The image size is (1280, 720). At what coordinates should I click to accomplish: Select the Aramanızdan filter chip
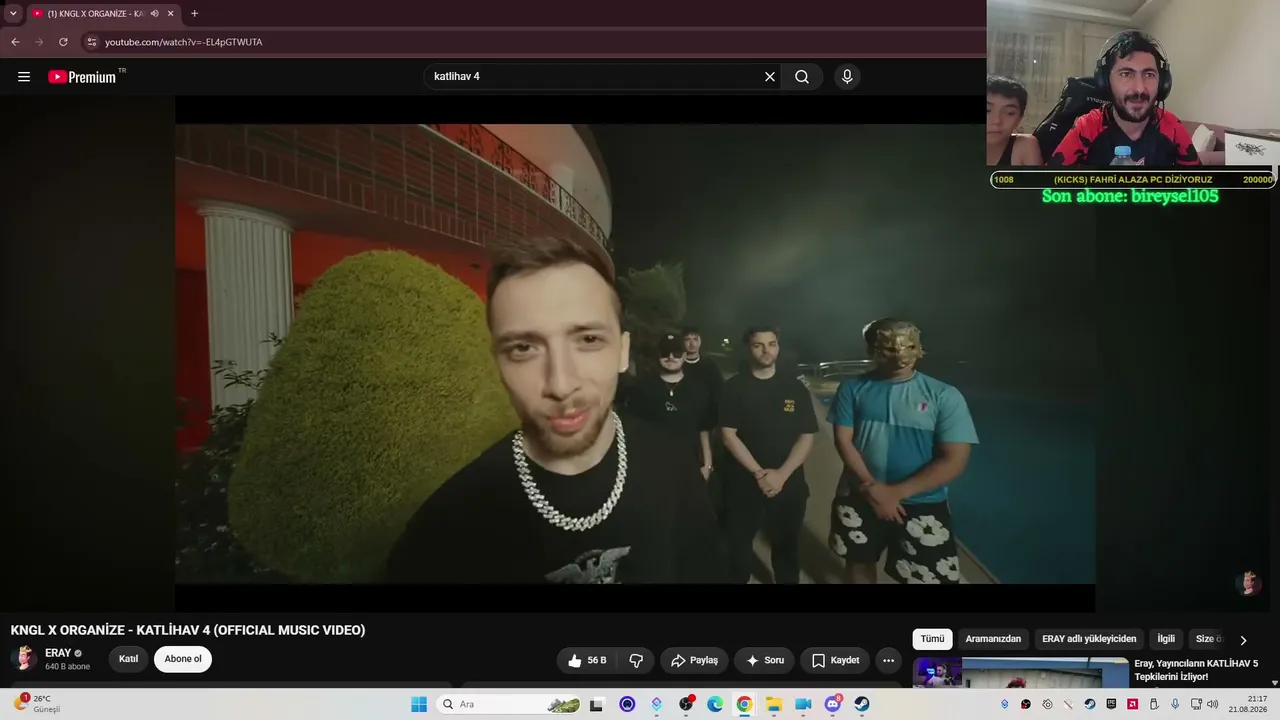[993, 639]
